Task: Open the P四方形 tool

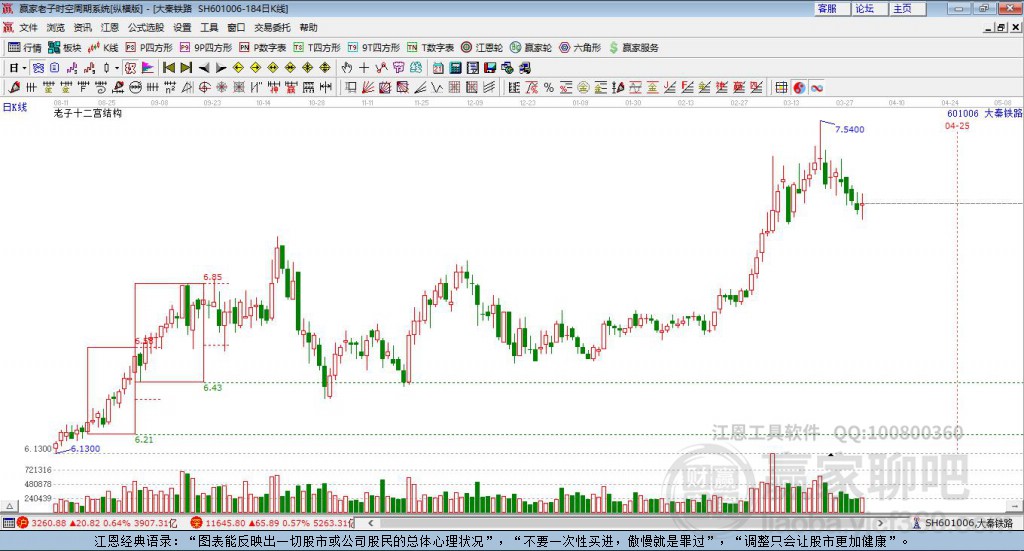Action: coord(149,48)
